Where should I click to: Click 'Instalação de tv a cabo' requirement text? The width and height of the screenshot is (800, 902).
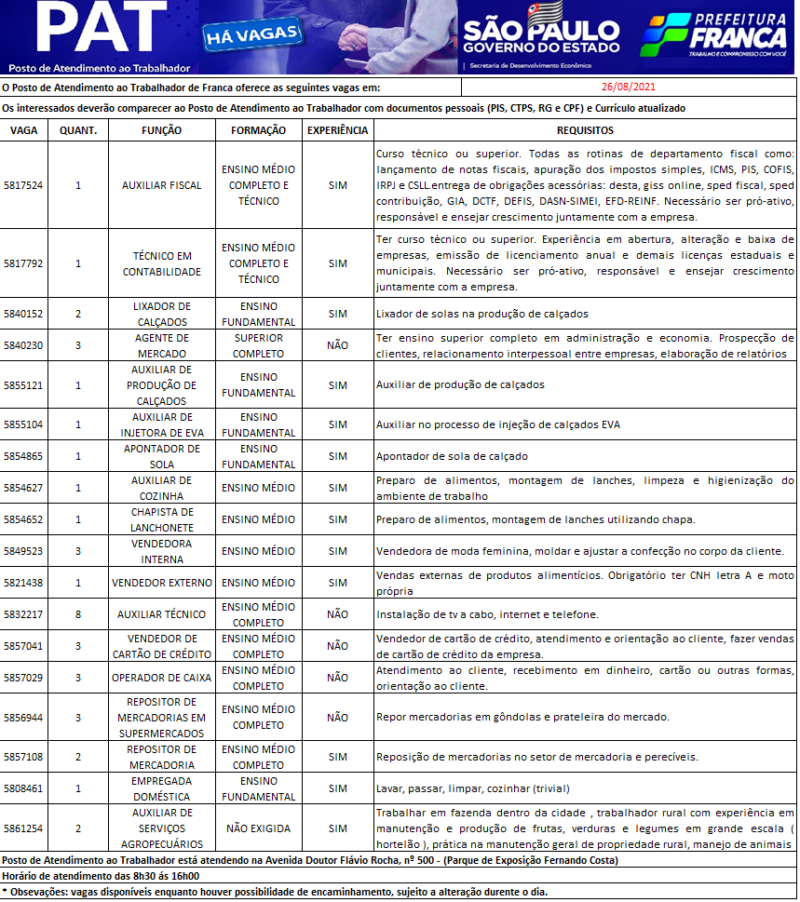(x=487, y=614)
